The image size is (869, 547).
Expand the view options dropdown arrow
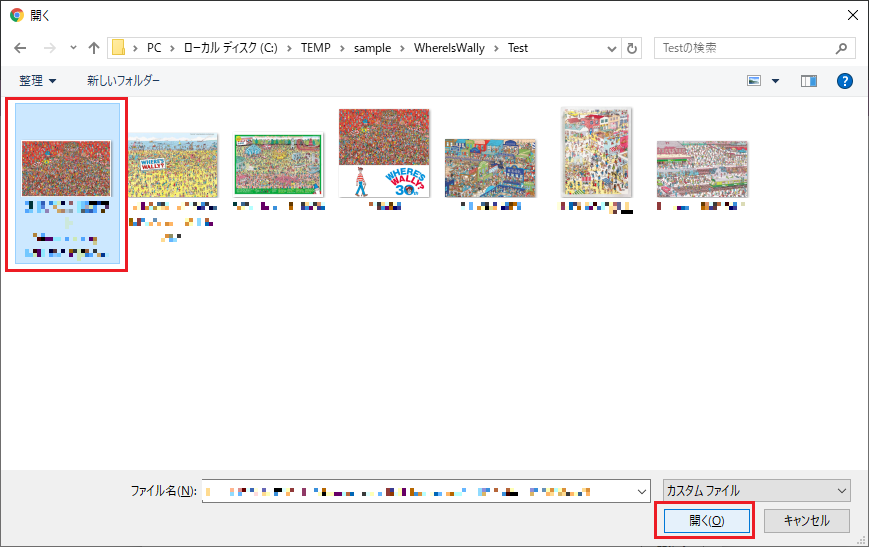click(x=775, y=81)
